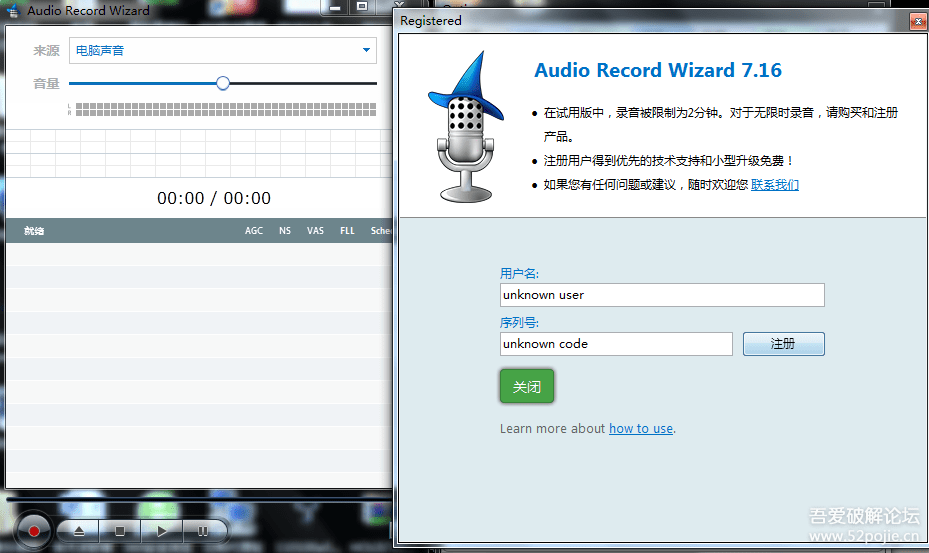This screenshot has height=553, width=929.
Task: Click the 音量 volume slider handle
Action: coord(223,84)
